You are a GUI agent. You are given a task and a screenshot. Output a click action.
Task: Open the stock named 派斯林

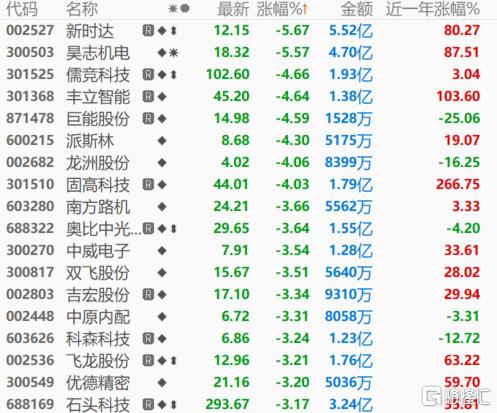pos(90,141)
